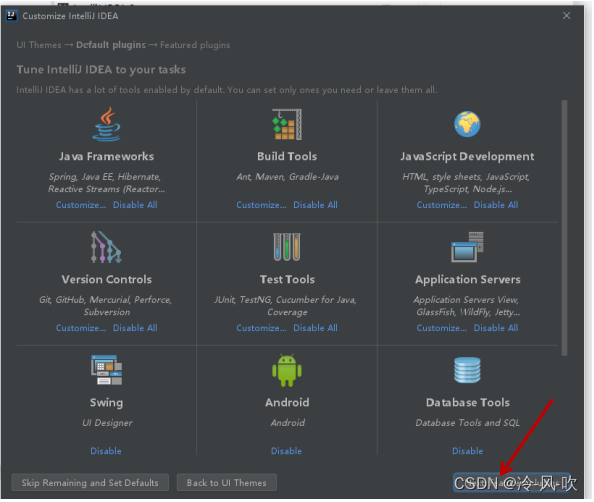Open Customize for Version Controls
This screenshot has width=594, height=502.
point(81,328)
